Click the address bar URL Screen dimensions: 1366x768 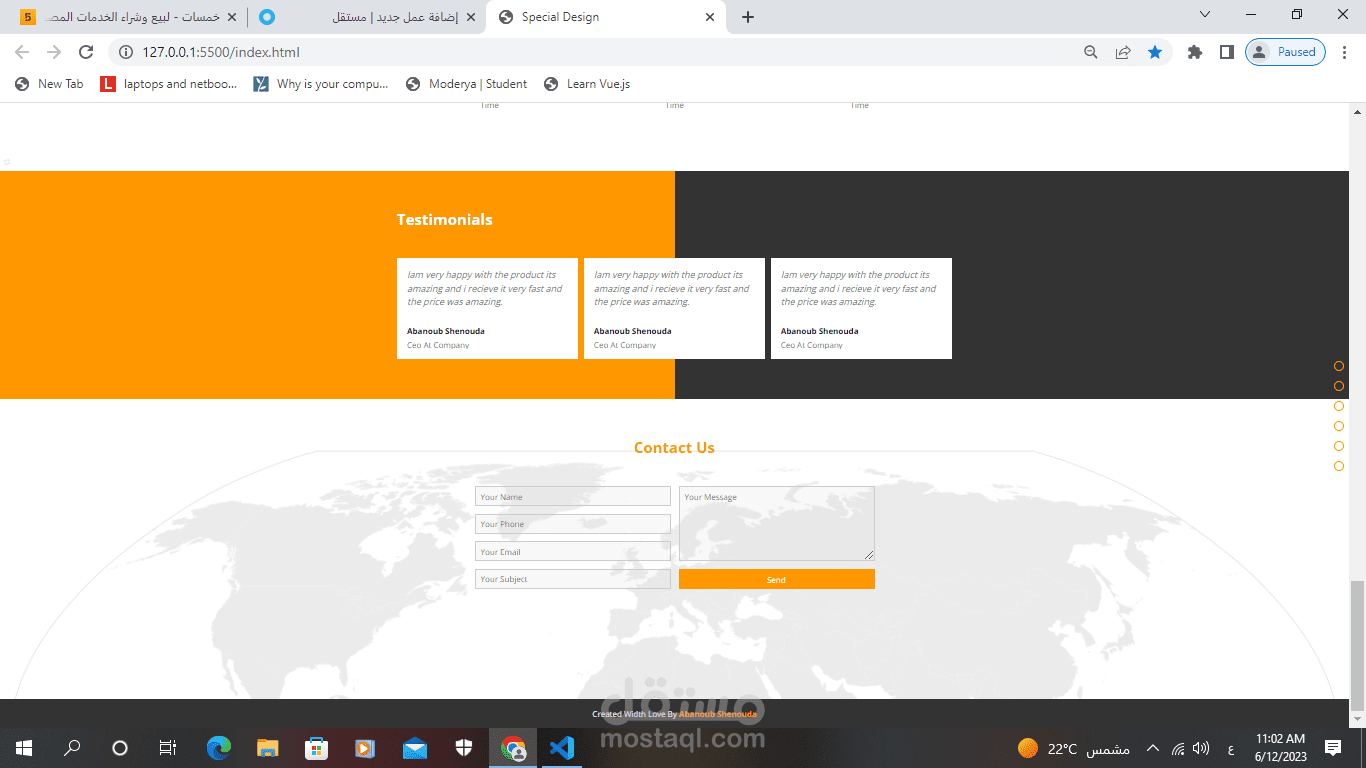221,52
